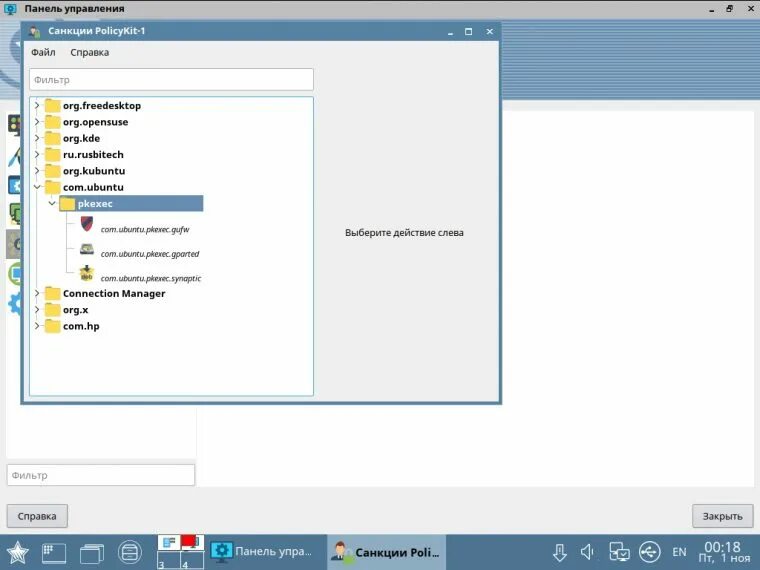The height and width of the screenshot is (570, 760).
Task: Select com.ubuntu.pkexec.synaptic action
Action: point(151,278)
